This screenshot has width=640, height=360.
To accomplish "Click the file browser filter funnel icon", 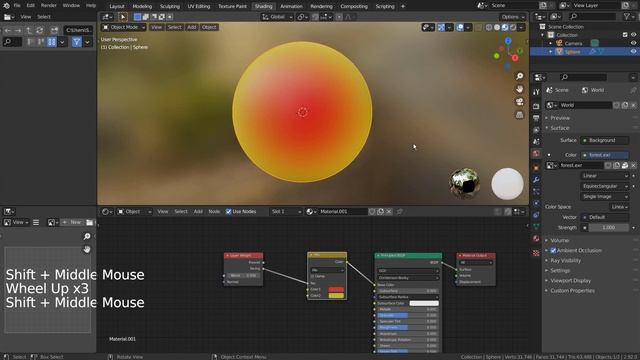I will [76, 42].
